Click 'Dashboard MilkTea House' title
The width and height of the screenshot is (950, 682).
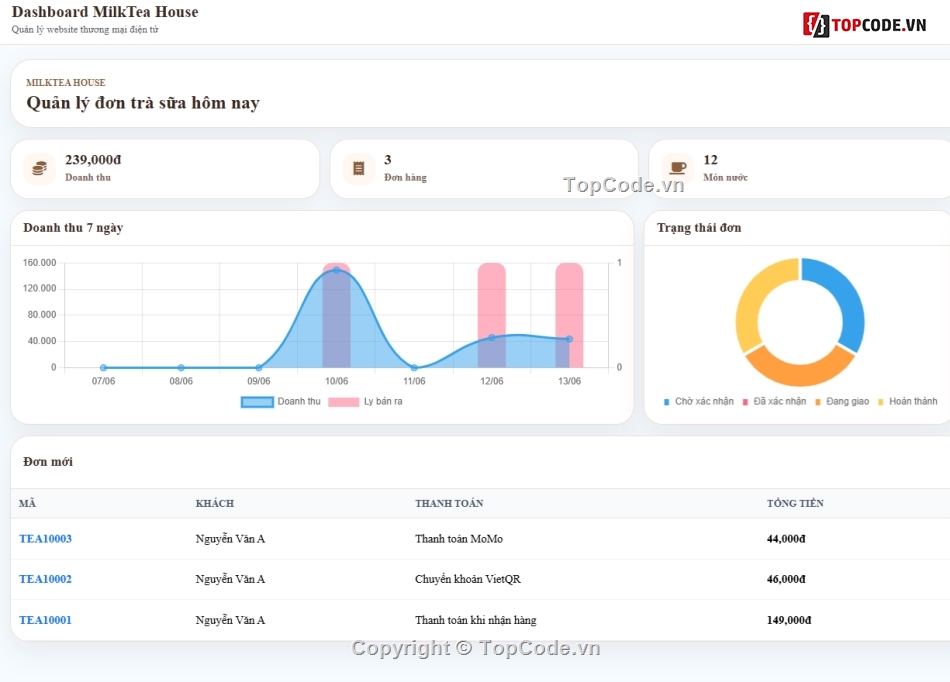pos(105,12)
